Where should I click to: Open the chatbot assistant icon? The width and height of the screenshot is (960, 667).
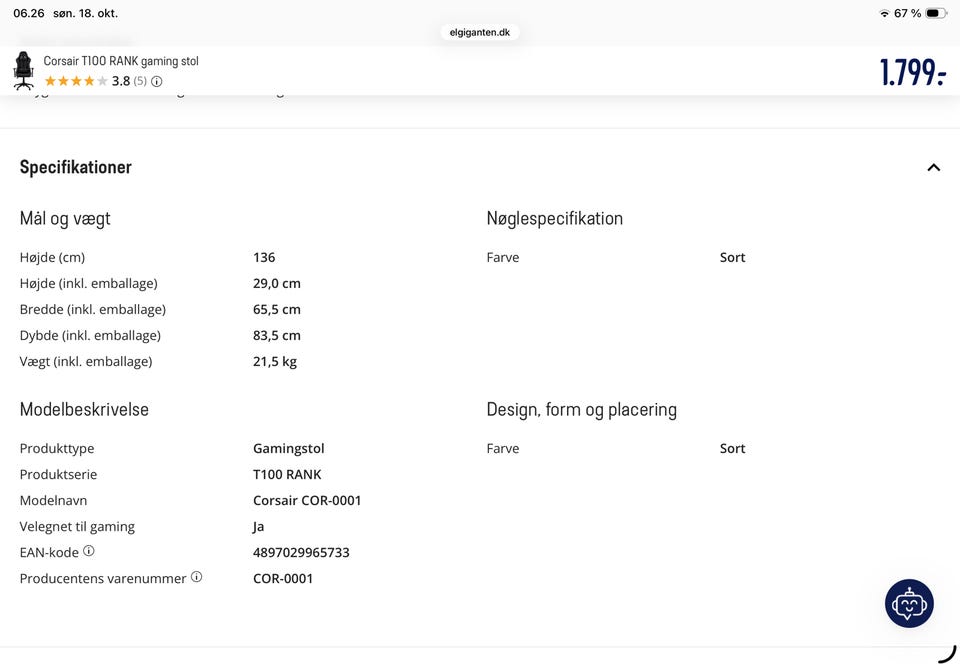909,603
